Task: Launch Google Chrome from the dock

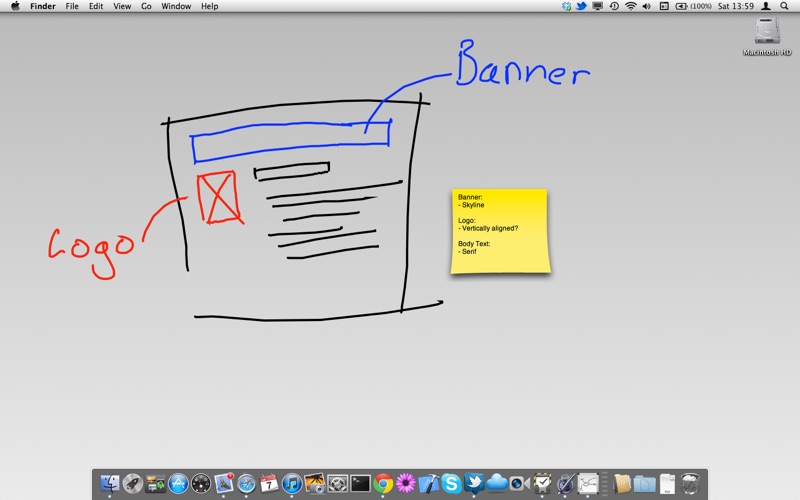Action: [x=383, y=485]
